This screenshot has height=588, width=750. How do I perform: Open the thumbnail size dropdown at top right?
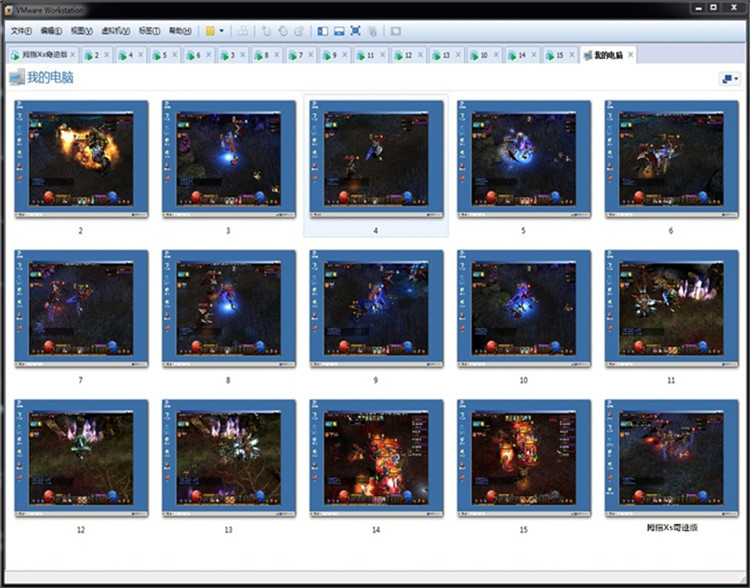click(x=730, y=78)
